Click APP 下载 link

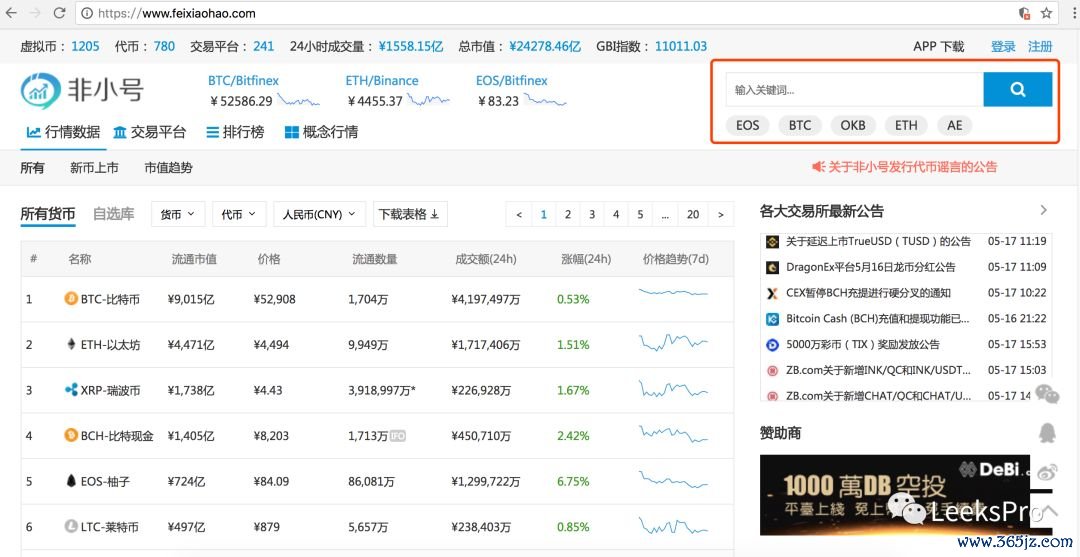(938, 47)
